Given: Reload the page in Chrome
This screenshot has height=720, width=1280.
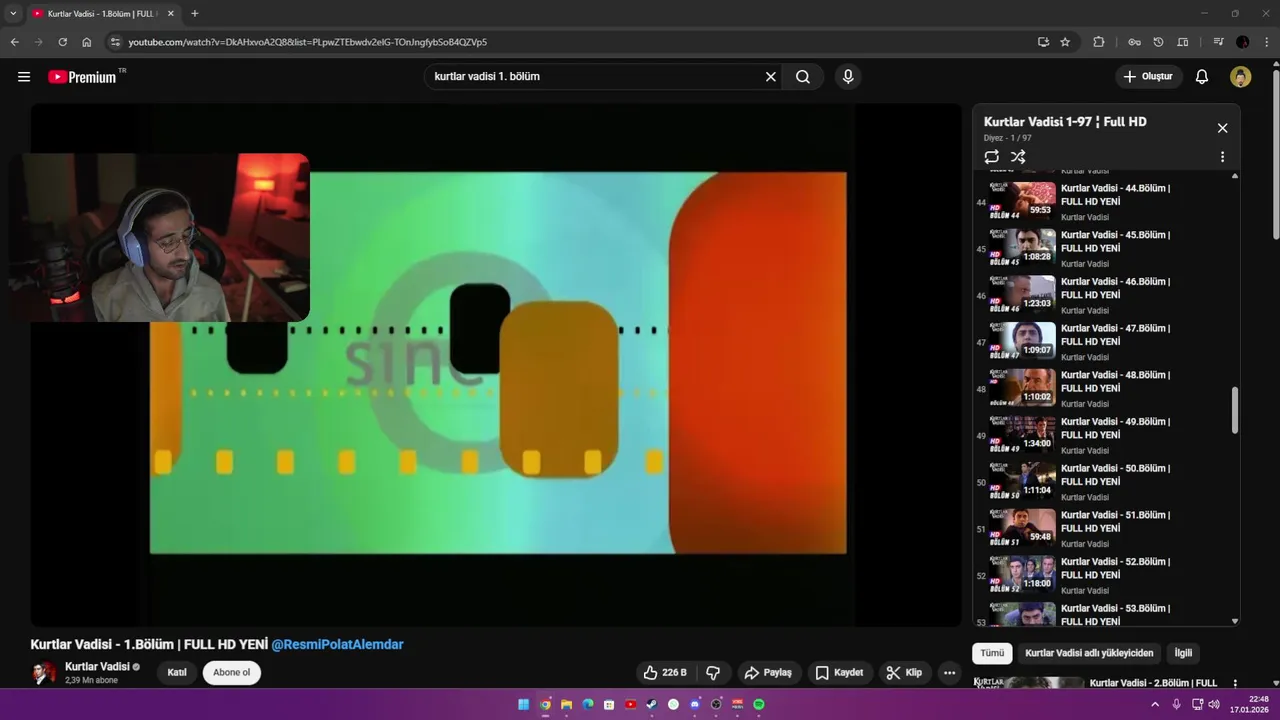Looking at the screenshot, I should [62, 42].
